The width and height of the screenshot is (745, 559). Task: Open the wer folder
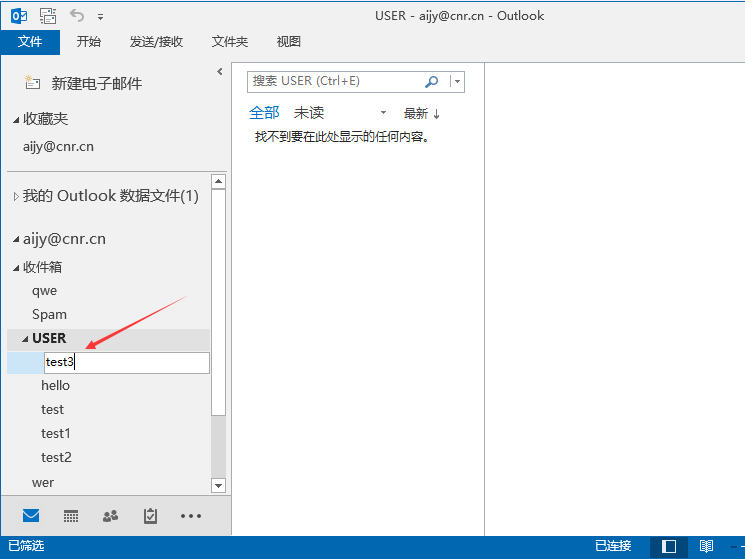(43, 483)
